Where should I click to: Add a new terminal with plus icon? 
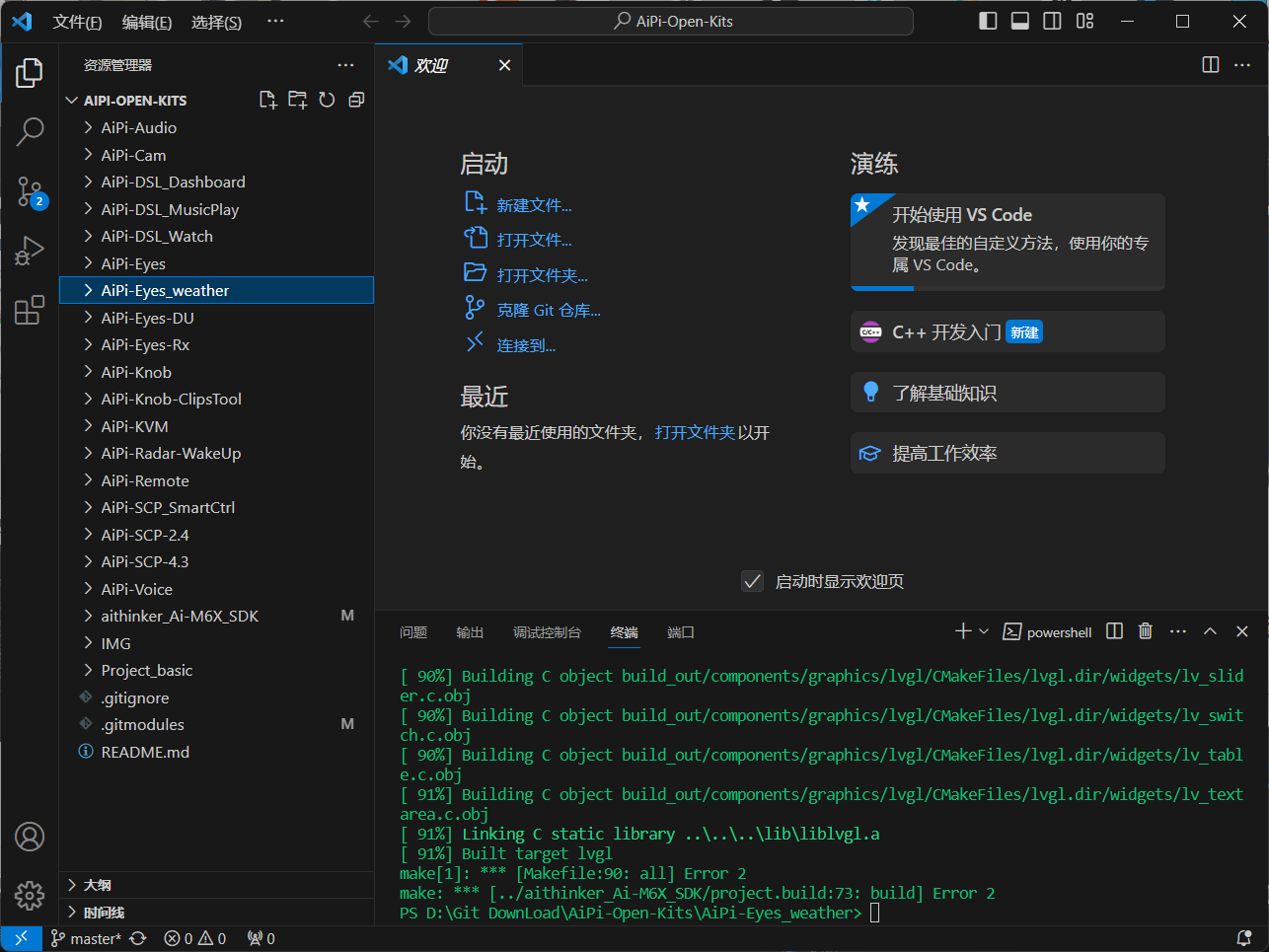pyautogui.click(x=963, y=631)
